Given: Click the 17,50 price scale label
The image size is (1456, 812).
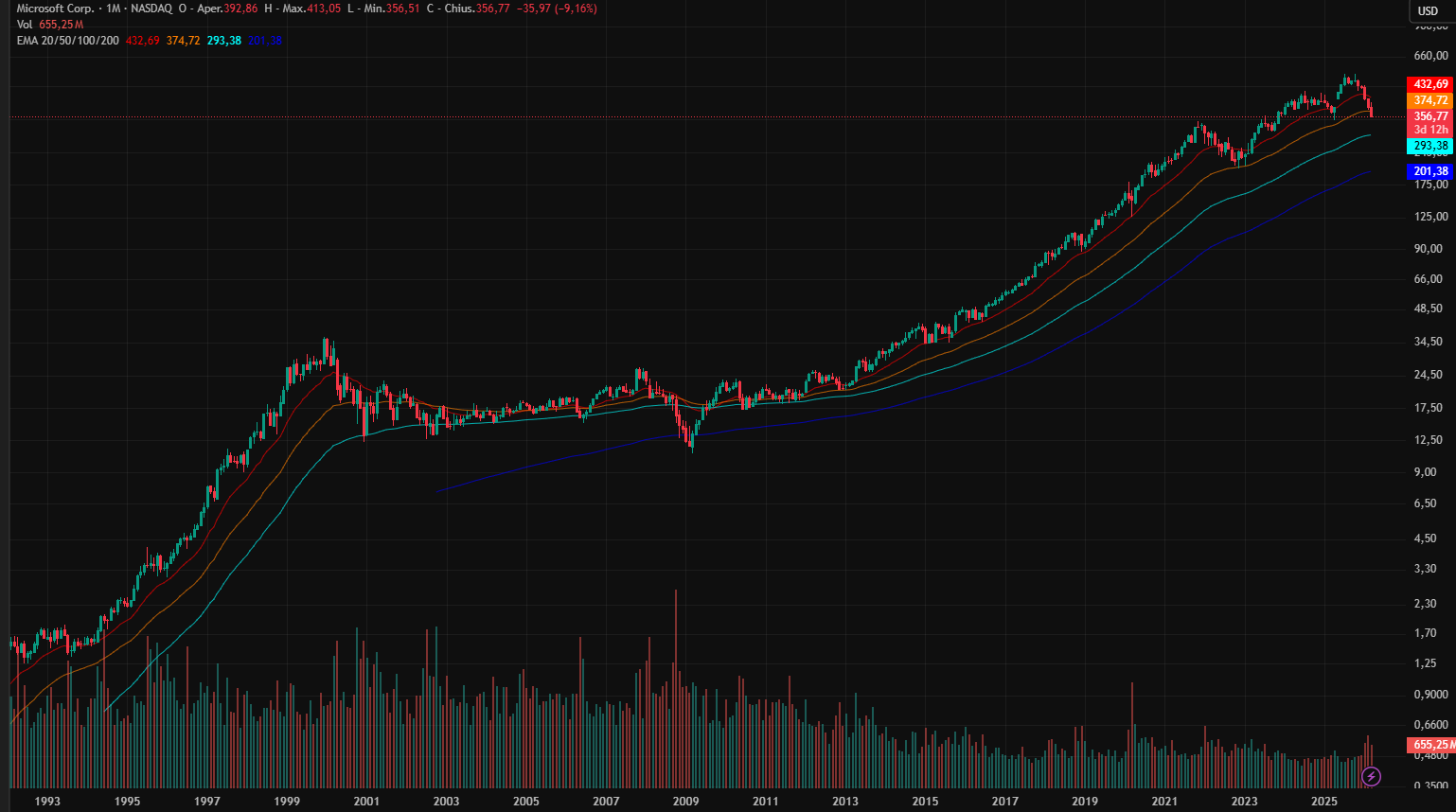Looking at the screenshot, I should coord(1429,408).
